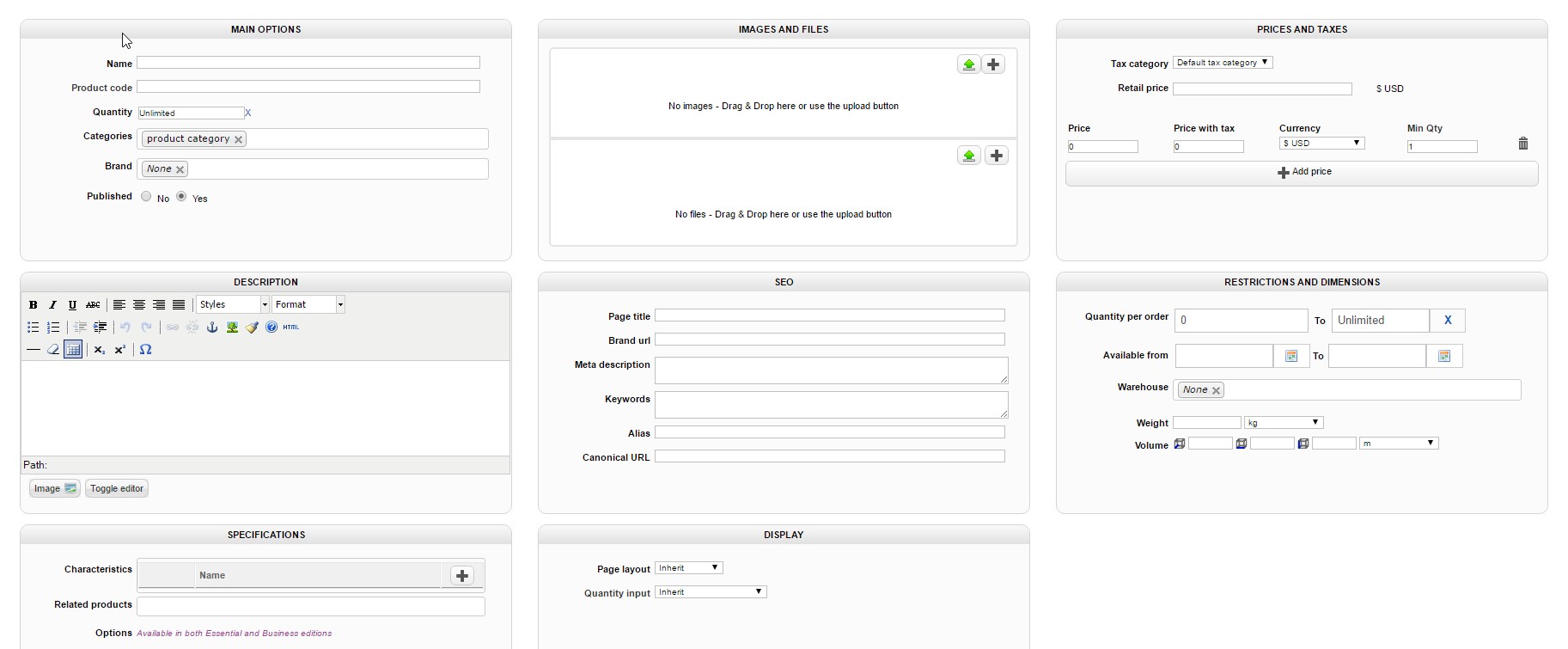Screen dimensions: 1568x649
Task: Toggle bold formatting in description editor
Action: click(x=33, y=304)
